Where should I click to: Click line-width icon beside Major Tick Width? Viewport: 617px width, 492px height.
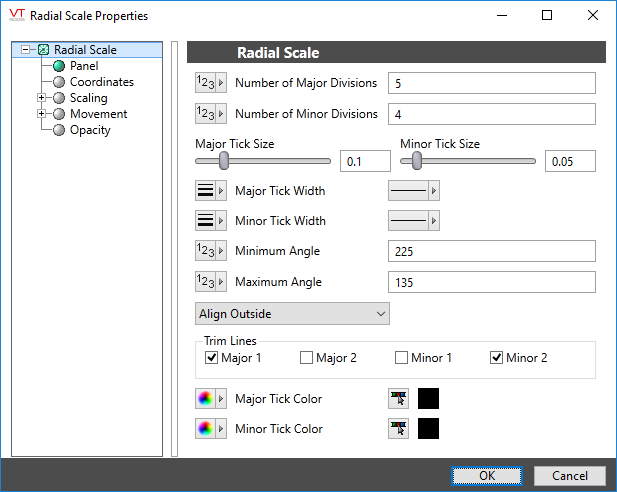coord(205,191)
